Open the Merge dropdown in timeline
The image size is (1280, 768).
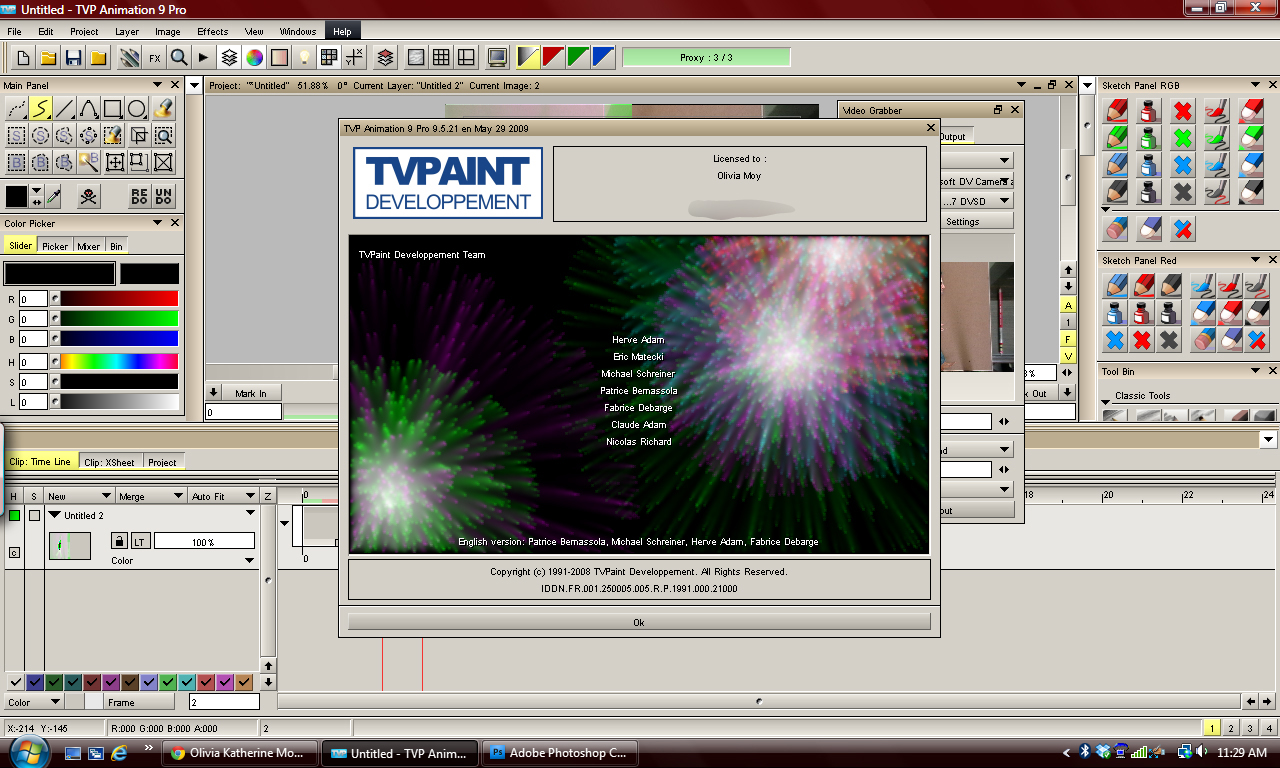151,496
